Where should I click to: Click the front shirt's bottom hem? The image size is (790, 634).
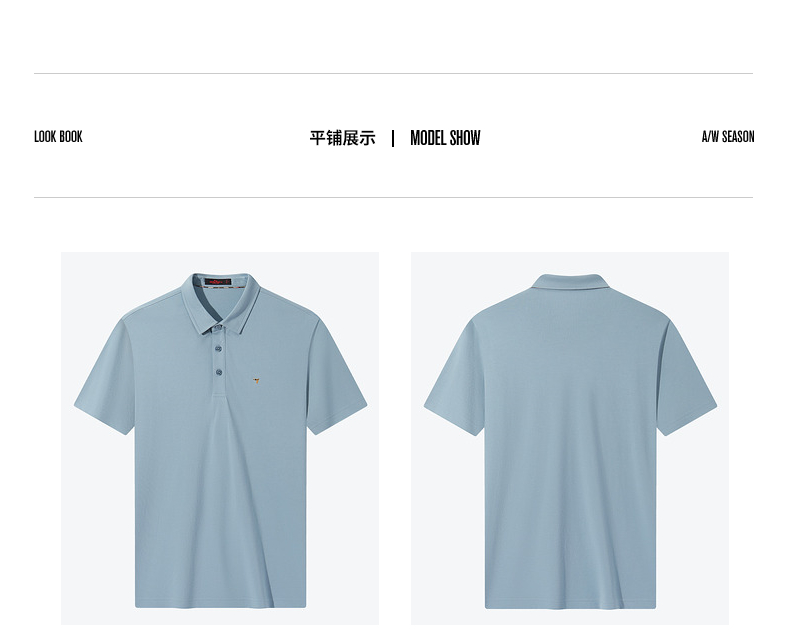click(221, 604)
